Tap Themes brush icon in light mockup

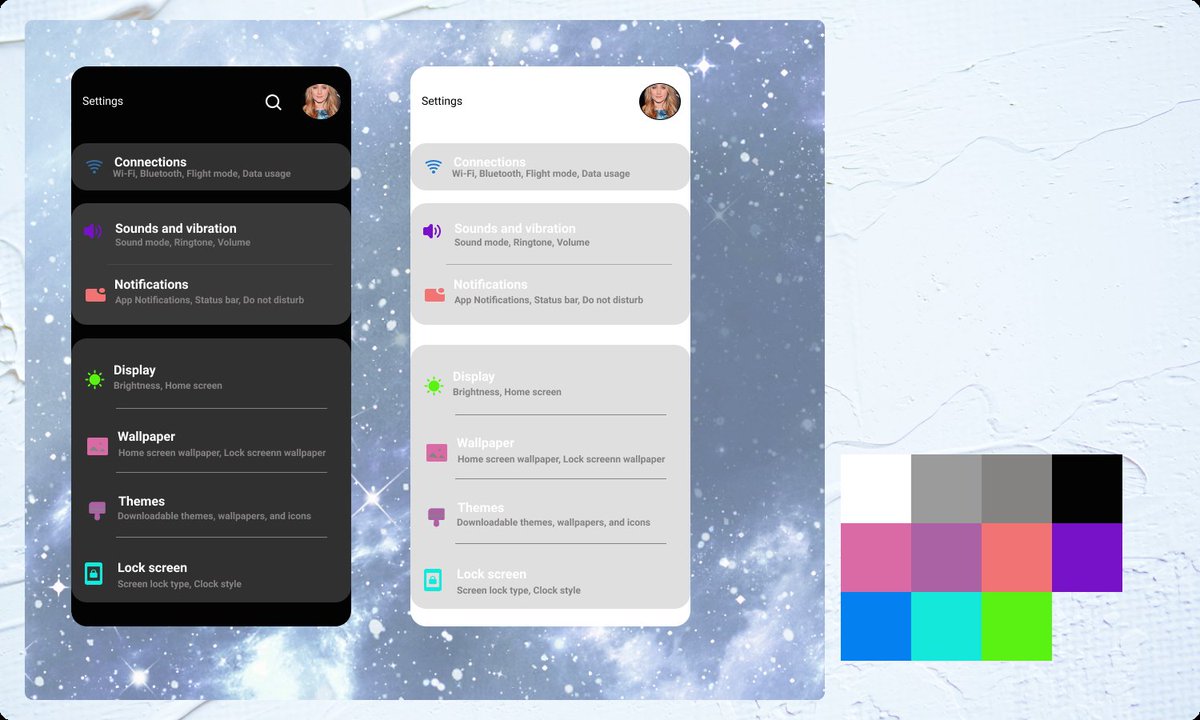coord(436,517)
